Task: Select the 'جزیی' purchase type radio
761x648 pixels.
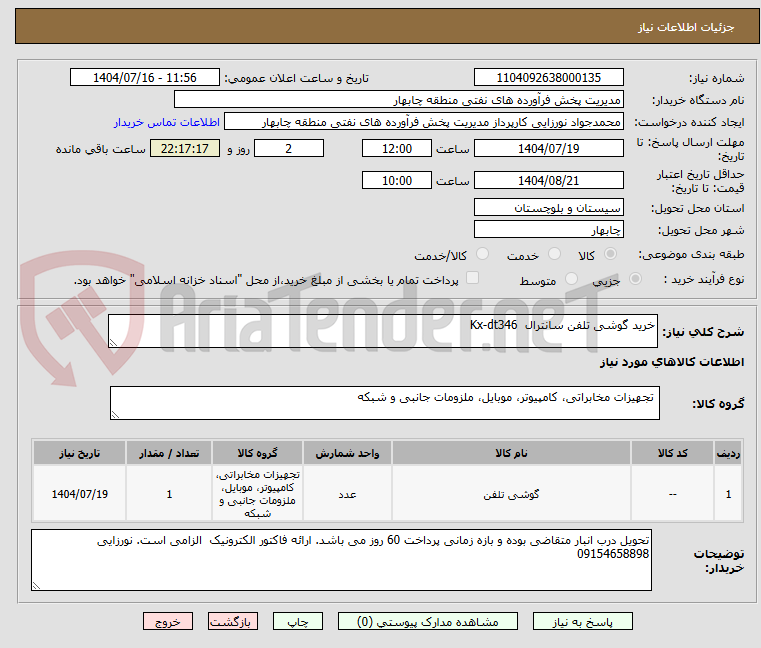Action: point(635,279)
